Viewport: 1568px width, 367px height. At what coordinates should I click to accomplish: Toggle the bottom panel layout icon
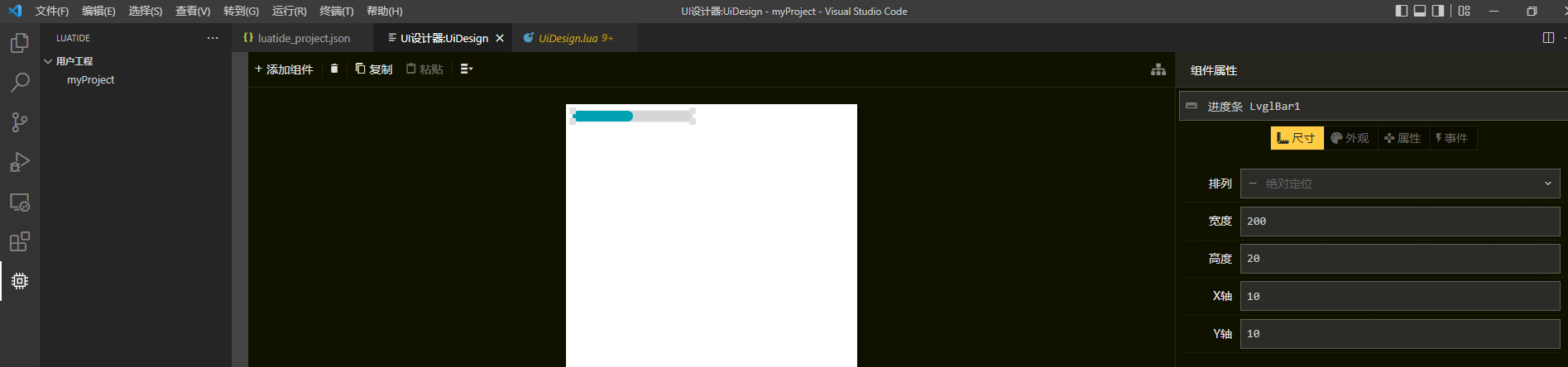(1420, 11)
